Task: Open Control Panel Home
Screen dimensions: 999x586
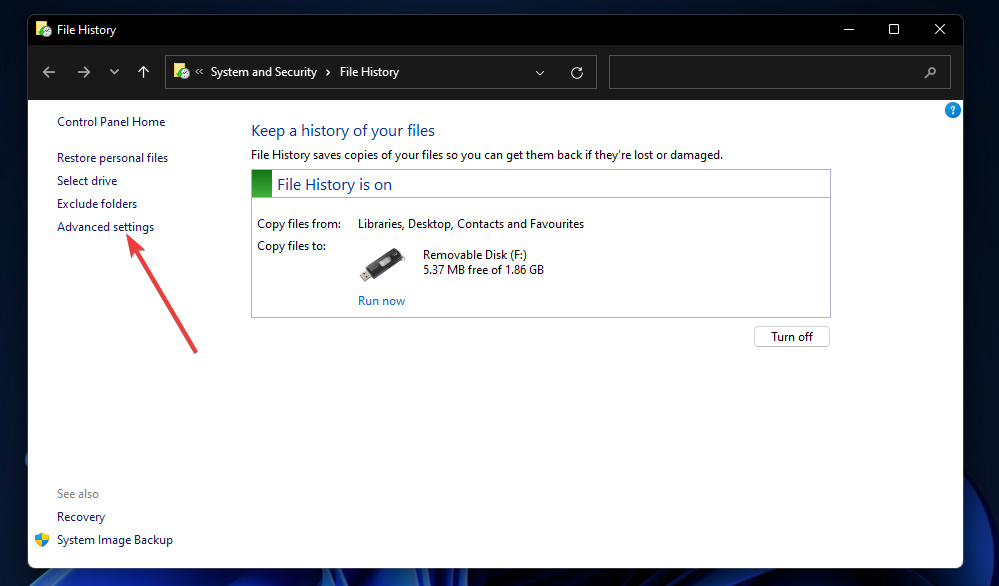Action: [x=111, y=122]
